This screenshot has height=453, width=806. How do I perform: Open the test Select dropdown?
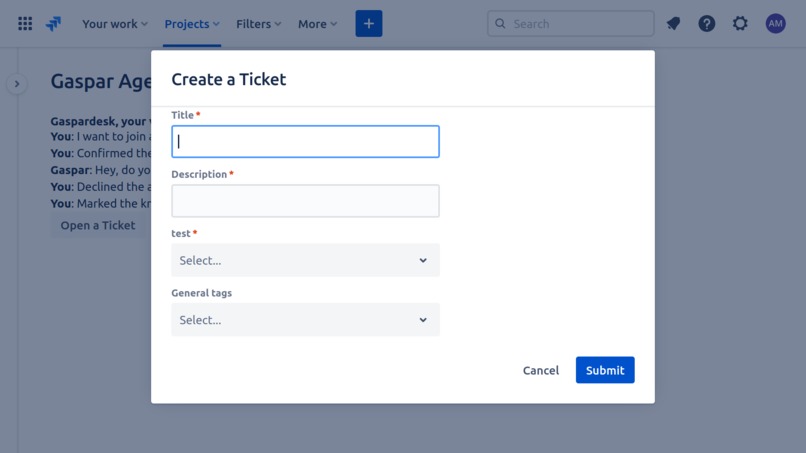tap(305, 260)
